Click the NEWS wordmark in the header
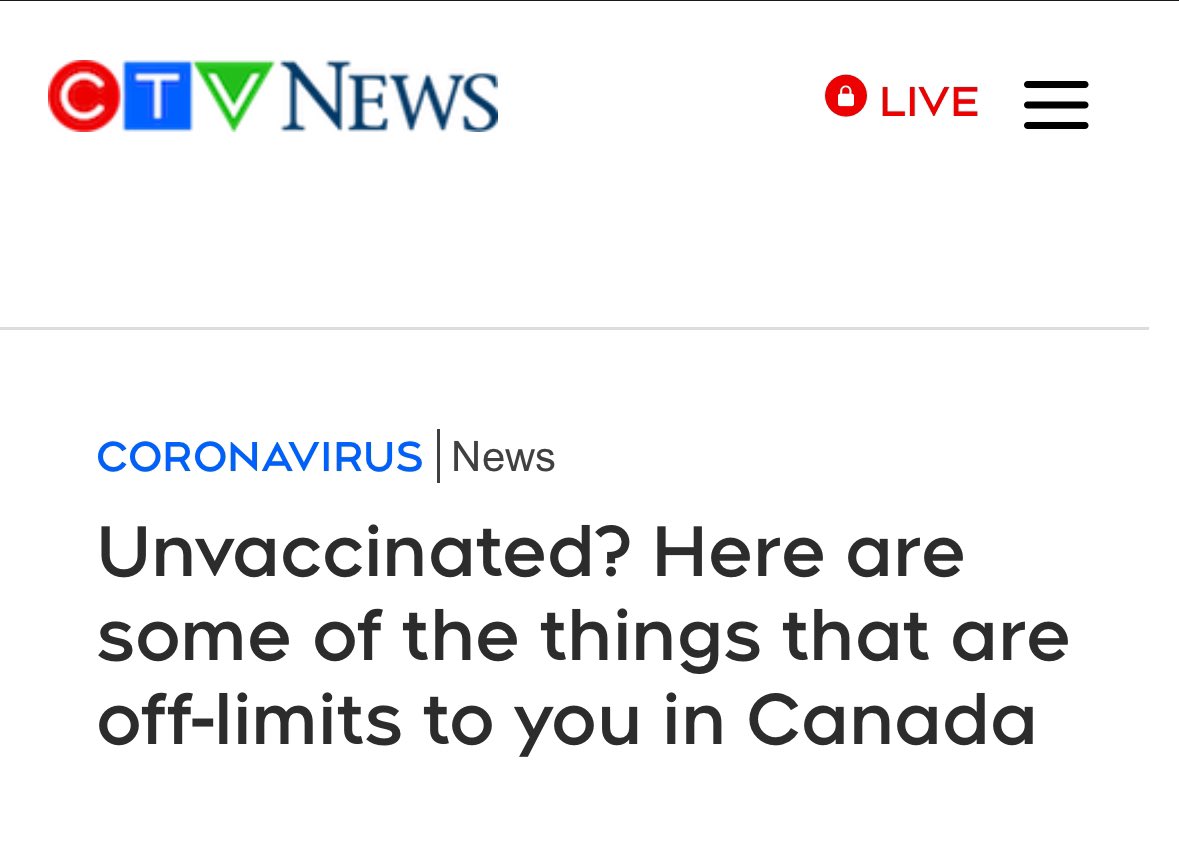 (x=390, y=98)
